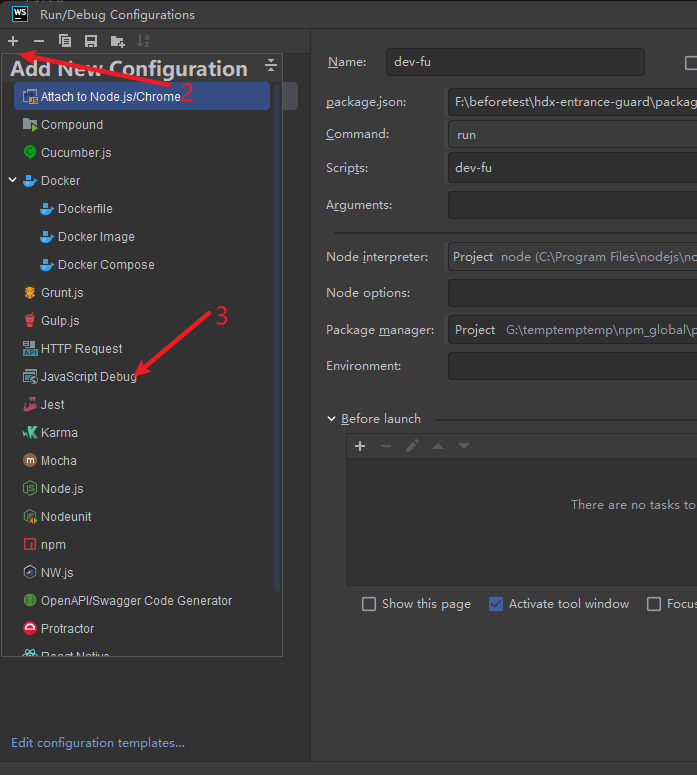
Task: Choose the Compound configuration type
Action: 142,125
